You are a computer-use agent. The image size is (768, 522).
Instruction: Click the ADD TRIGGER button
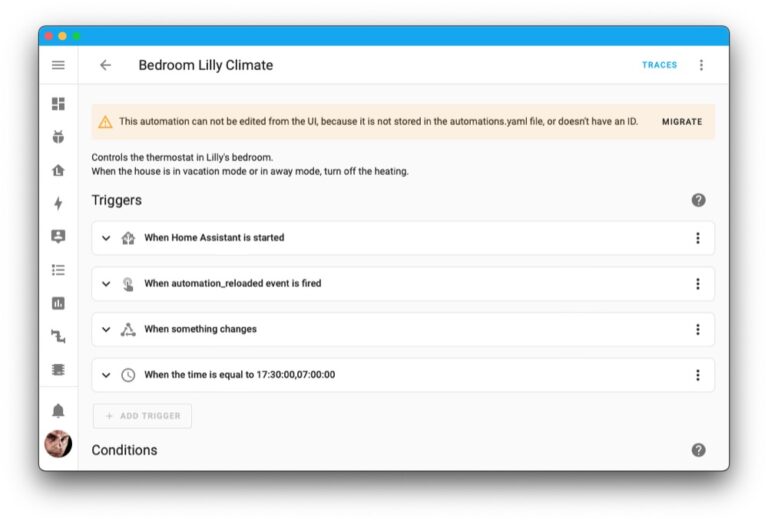pyautogui.click(x=142, y=416)
